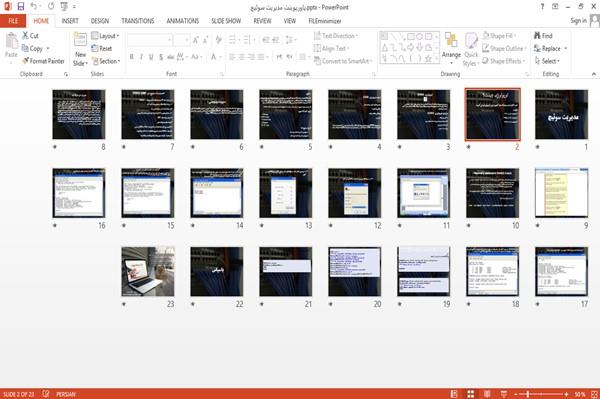
Task: Open Reading View from status bar
Action: (487, 394)
